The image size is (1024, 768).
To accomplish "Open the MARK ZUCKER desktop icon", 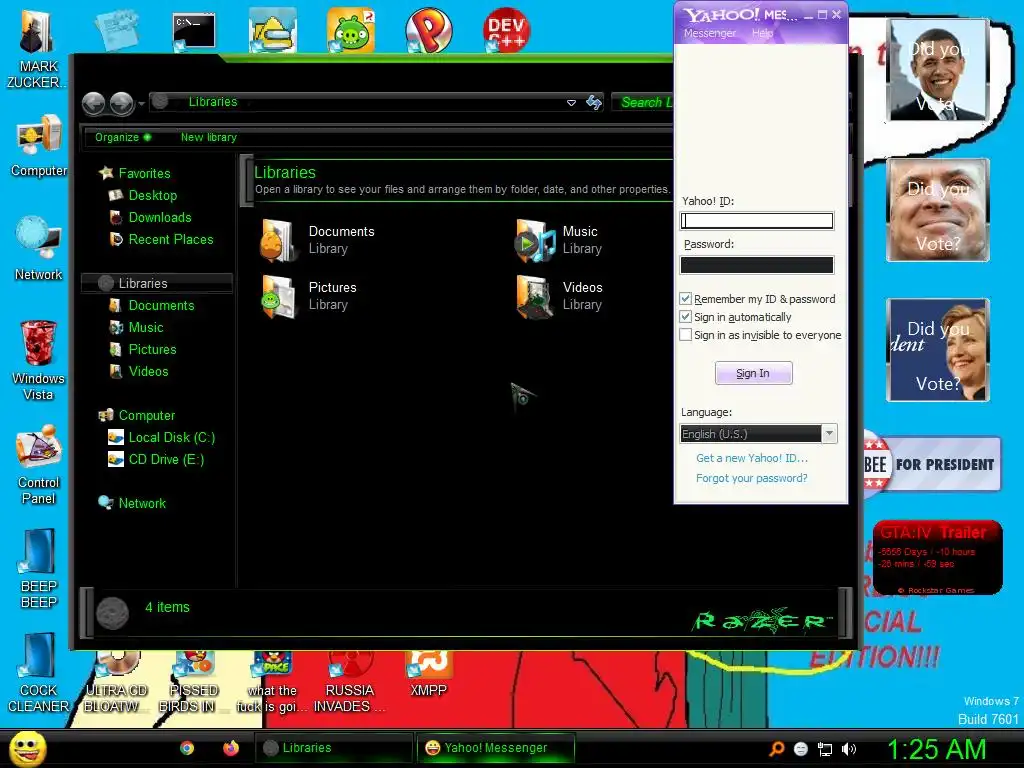I will pos(38,48).
